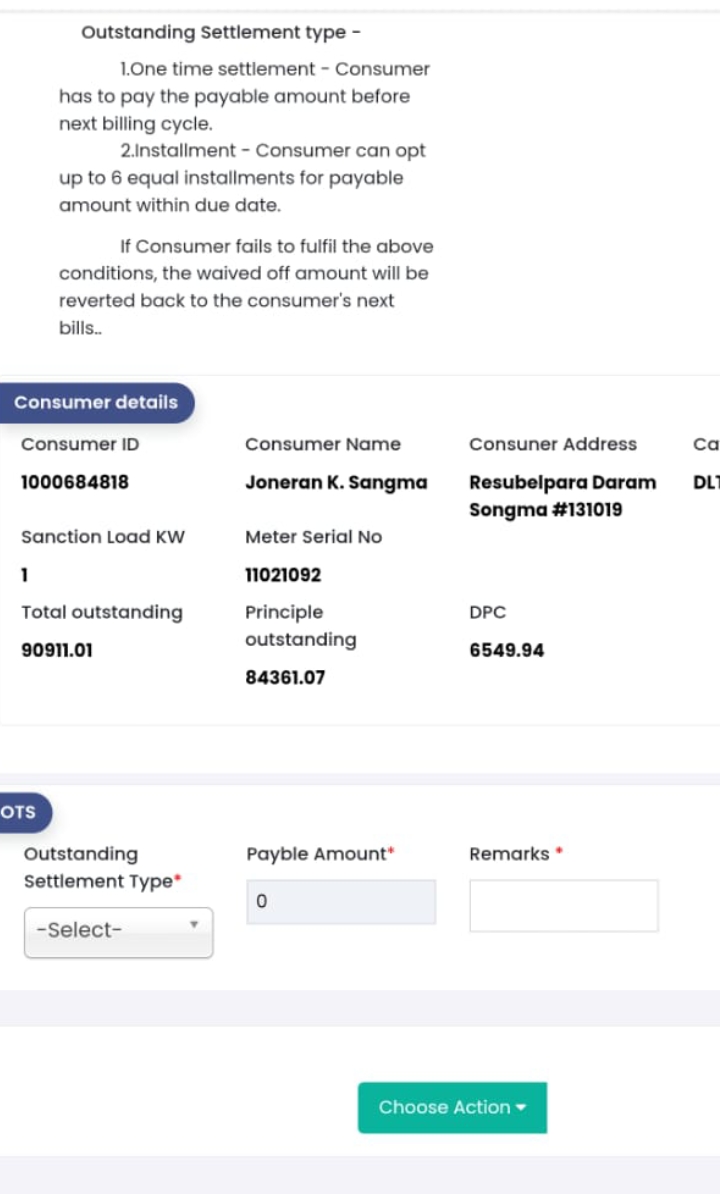The image size is (720, 1194).
Task: Click the DPC value 6549.94
Action: (507, 650)
